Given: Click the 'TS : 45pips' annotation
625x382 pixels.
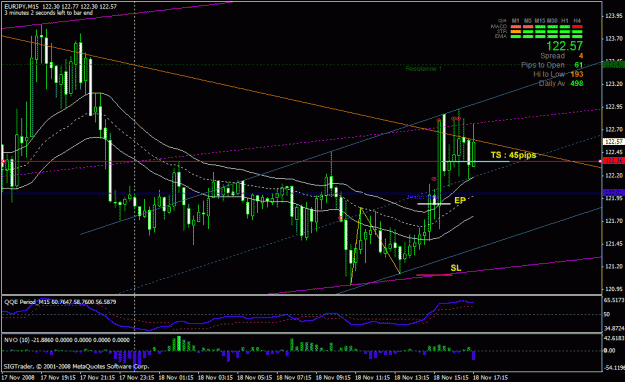Looking at the screenshot, I should [513, 155].
